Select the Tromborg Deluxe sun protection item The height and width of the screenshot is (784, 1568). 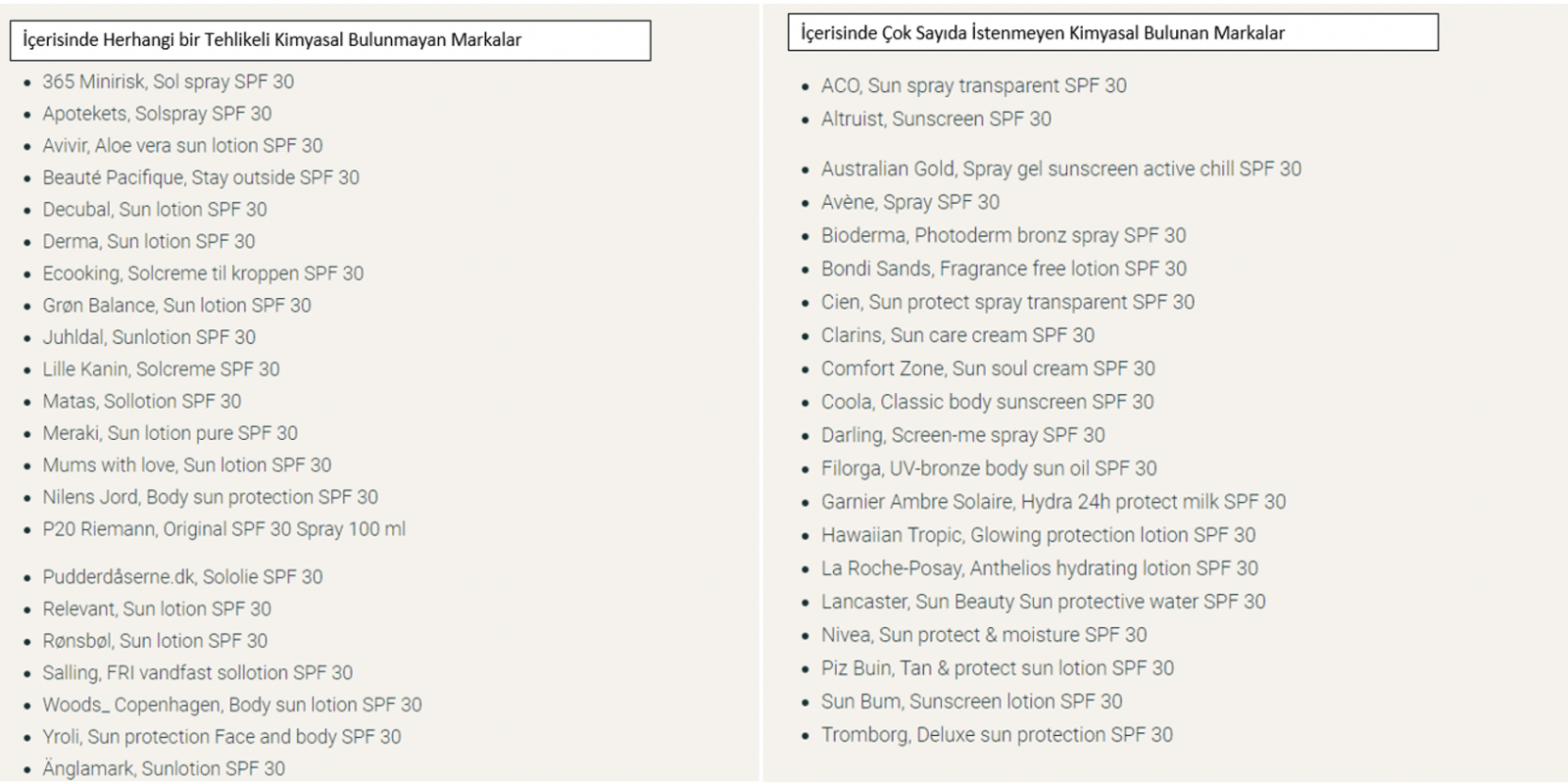pos(997,735)
